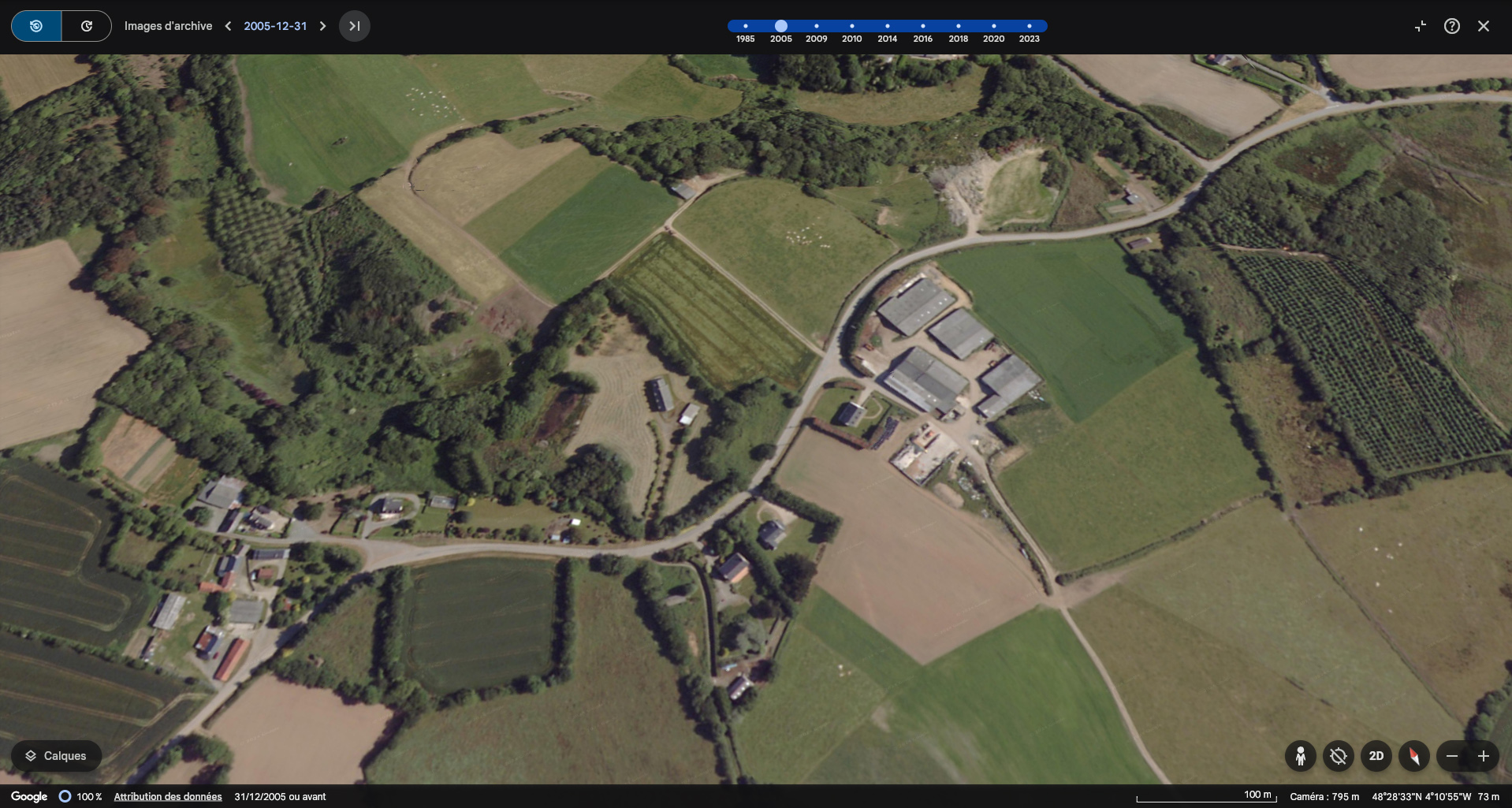This screenshot has height=808, width=1512.
Task: Go to the previous archive image date
Action: [x=229, y=26]
